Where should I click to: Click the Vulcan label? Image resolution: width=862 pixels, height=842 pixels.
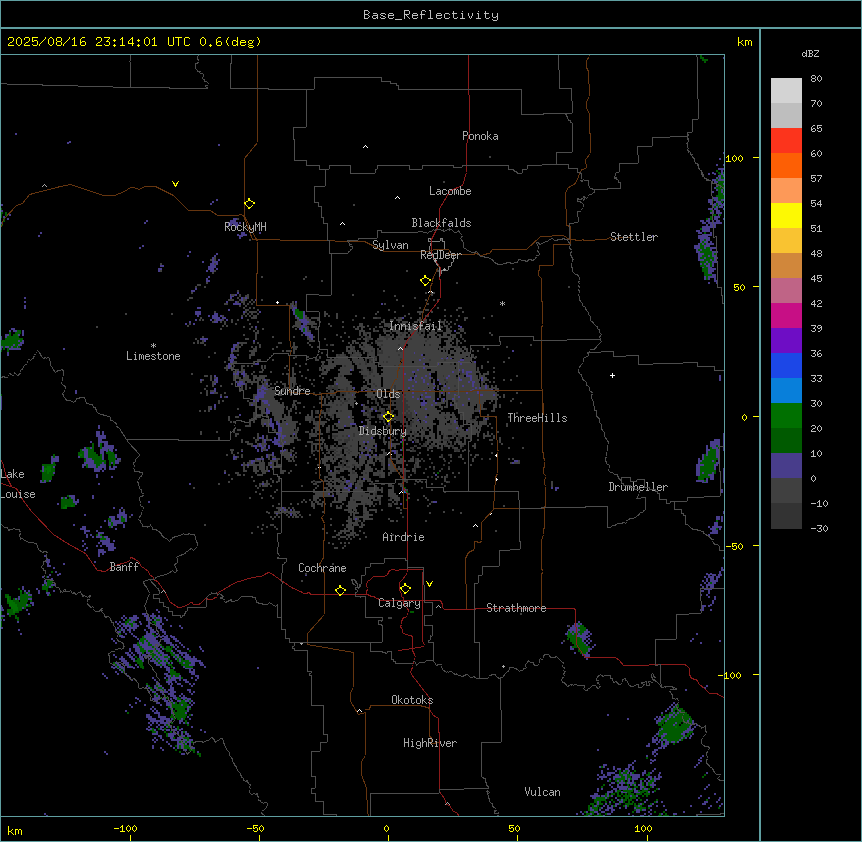[x=543, y=792]
